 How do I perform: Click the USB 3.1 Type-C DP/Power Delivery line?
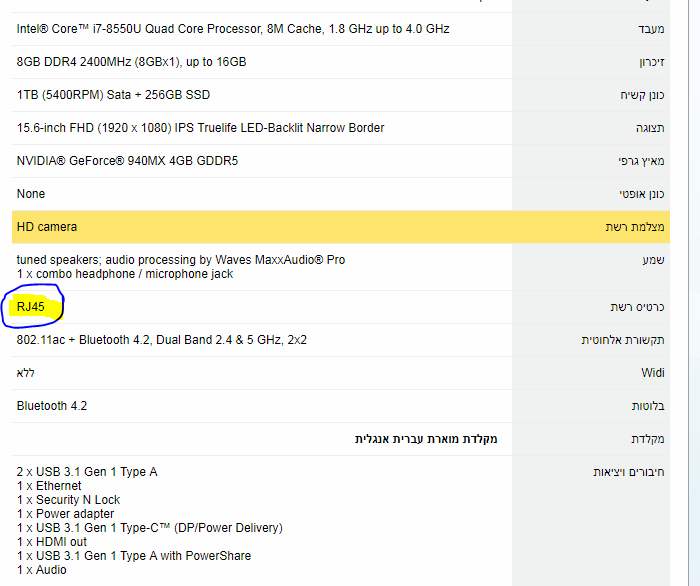coord(150,528)
